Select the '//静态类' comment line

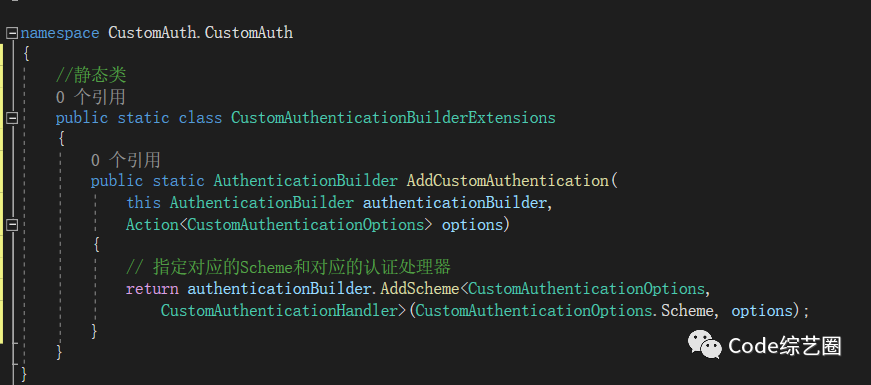tap(91, 76)
